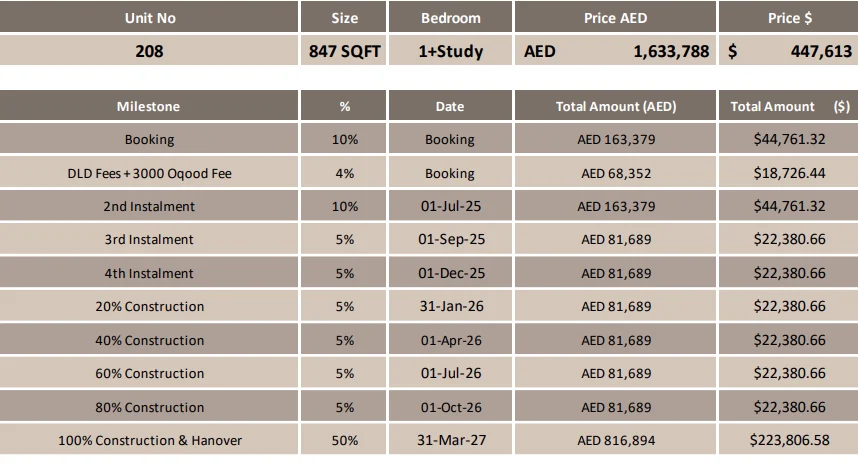Click the $18,726.44 amount cell
This screenshot has width=858, height=466.
pos(789,173)
